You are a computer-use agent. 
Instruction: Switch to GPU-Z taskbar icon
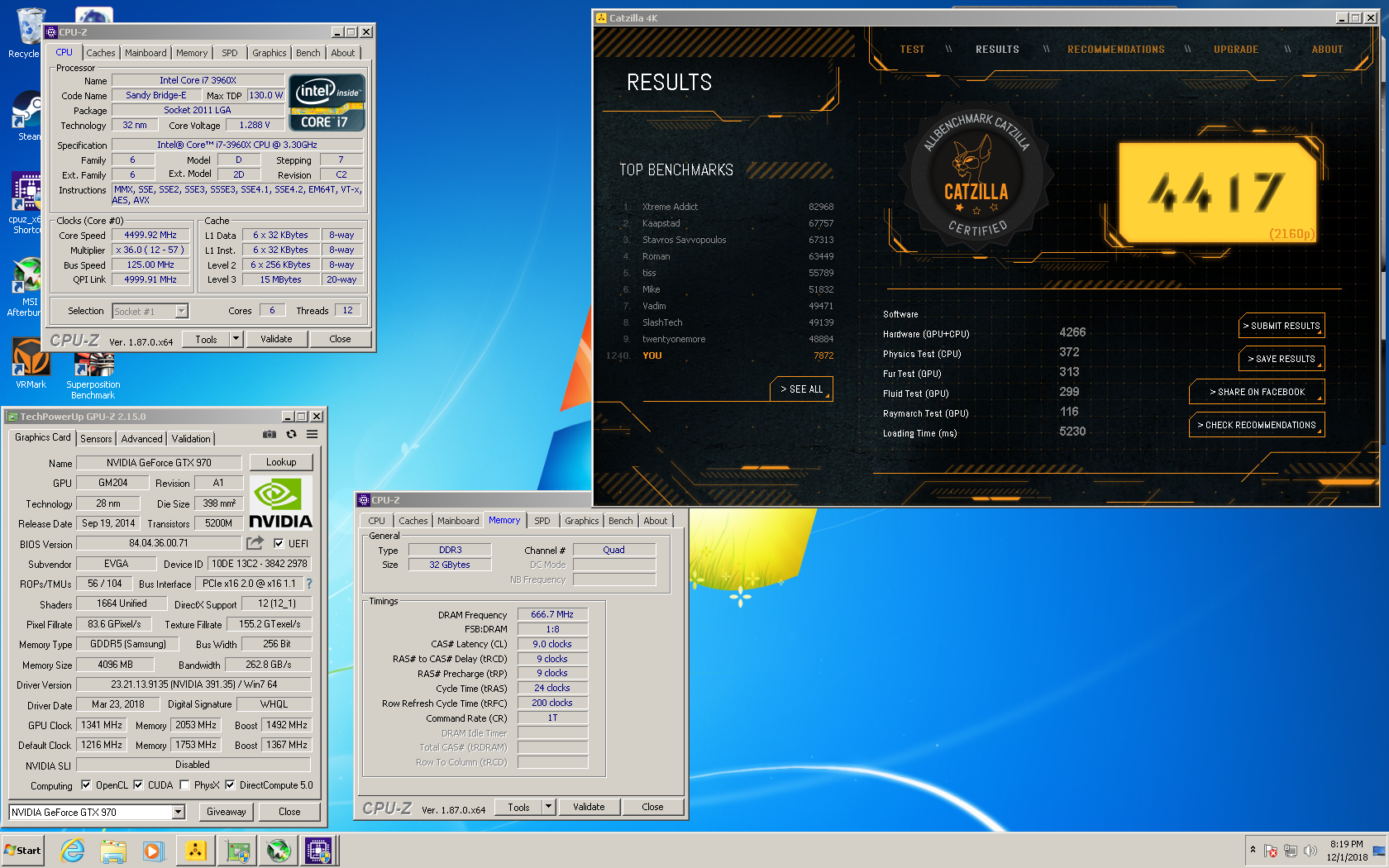tap(237, 851)
